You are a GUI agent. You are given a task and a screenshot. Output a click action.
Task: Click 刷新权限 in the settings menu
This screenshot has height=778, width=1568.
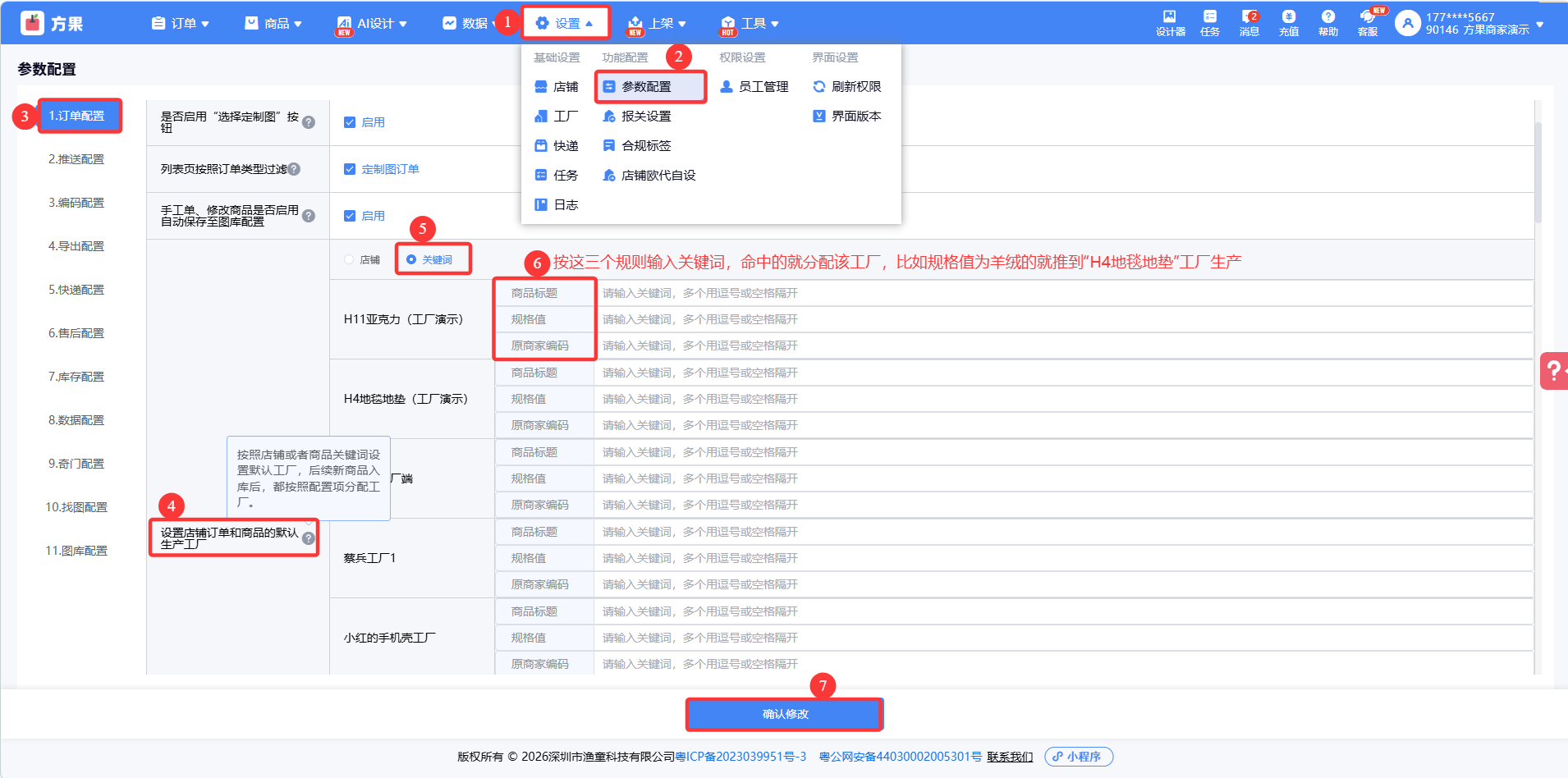[x=847, y=87]
